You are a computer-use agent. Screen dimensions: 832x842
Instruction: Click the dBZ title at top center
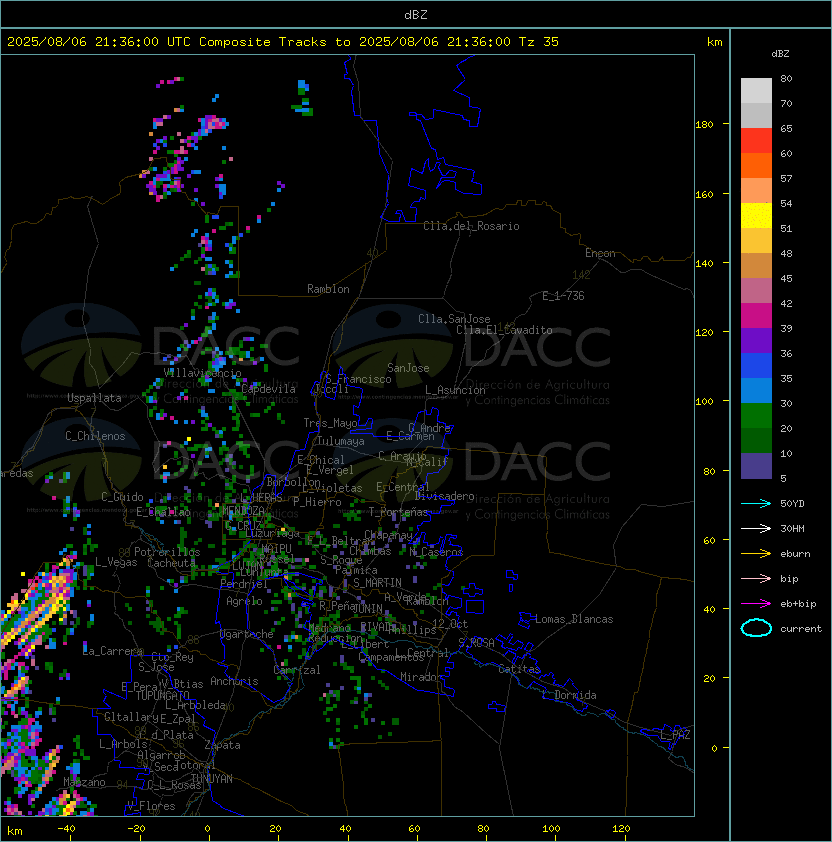click(416, 15)
